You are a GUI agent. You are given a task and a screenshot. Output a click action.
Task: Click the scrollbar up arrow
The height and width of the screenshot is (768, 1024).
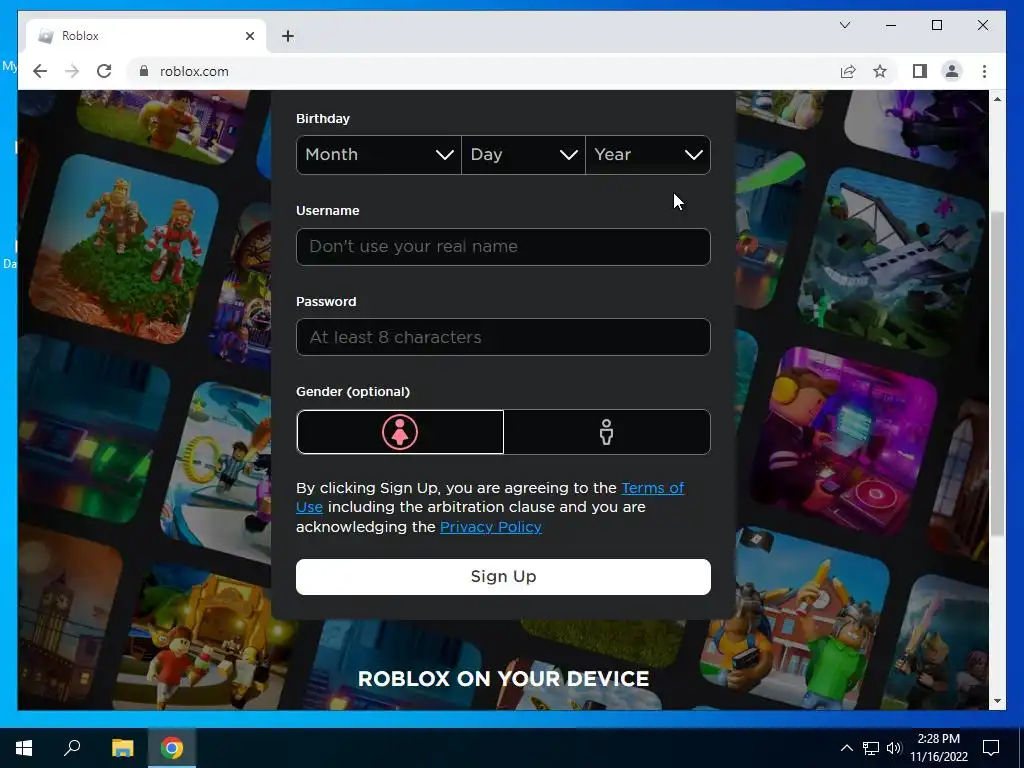click(x=997, y=99)
